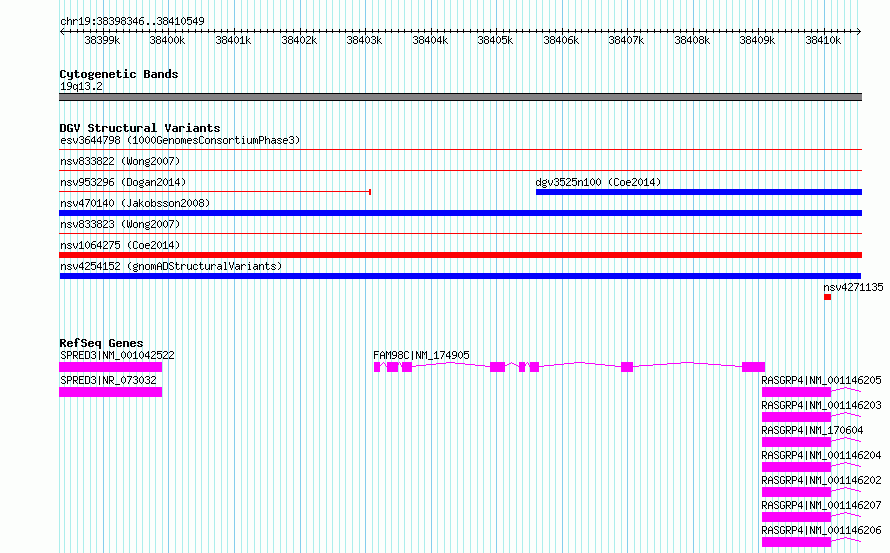Select the FAM98C exon near 38407k
The height and width of the screenshot is (553, 890).
(627, 367)
